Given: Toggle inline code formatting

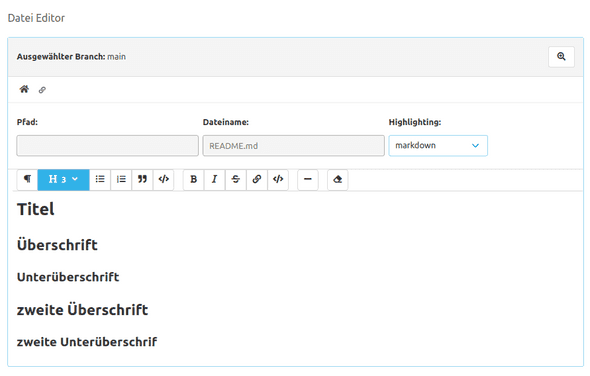Looking at the screenshot, I should point(278,180).
